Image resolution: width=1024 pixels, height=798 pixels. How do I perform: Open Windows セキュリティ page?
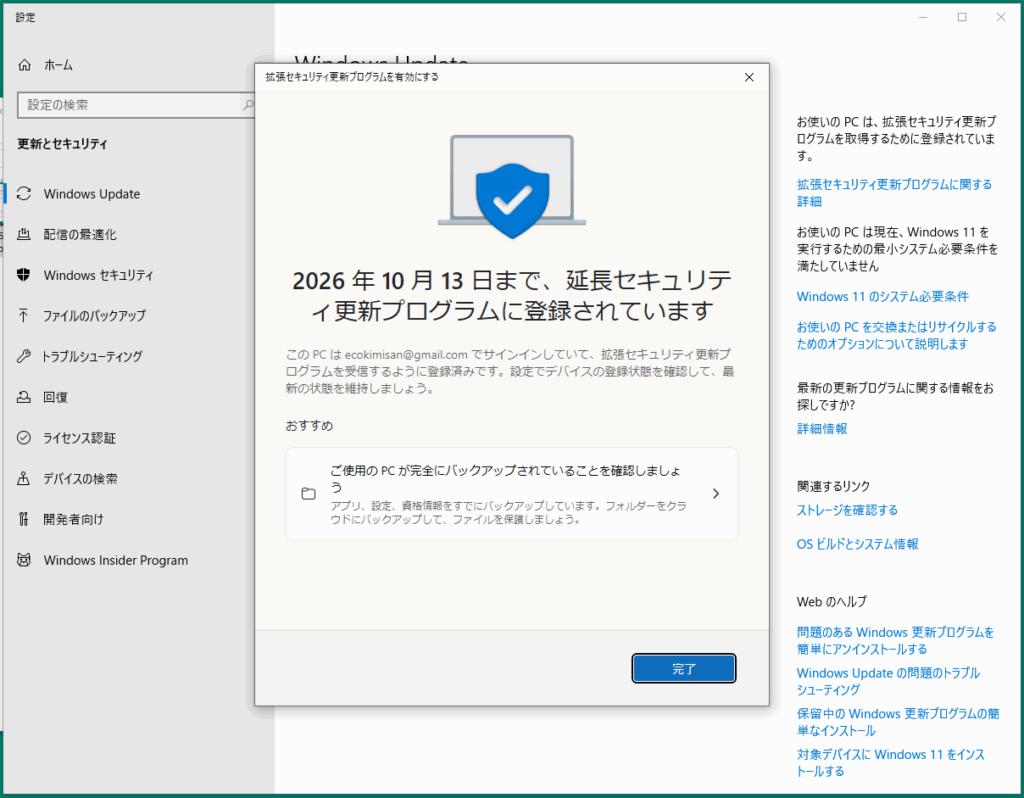click(x=98, y=275)
